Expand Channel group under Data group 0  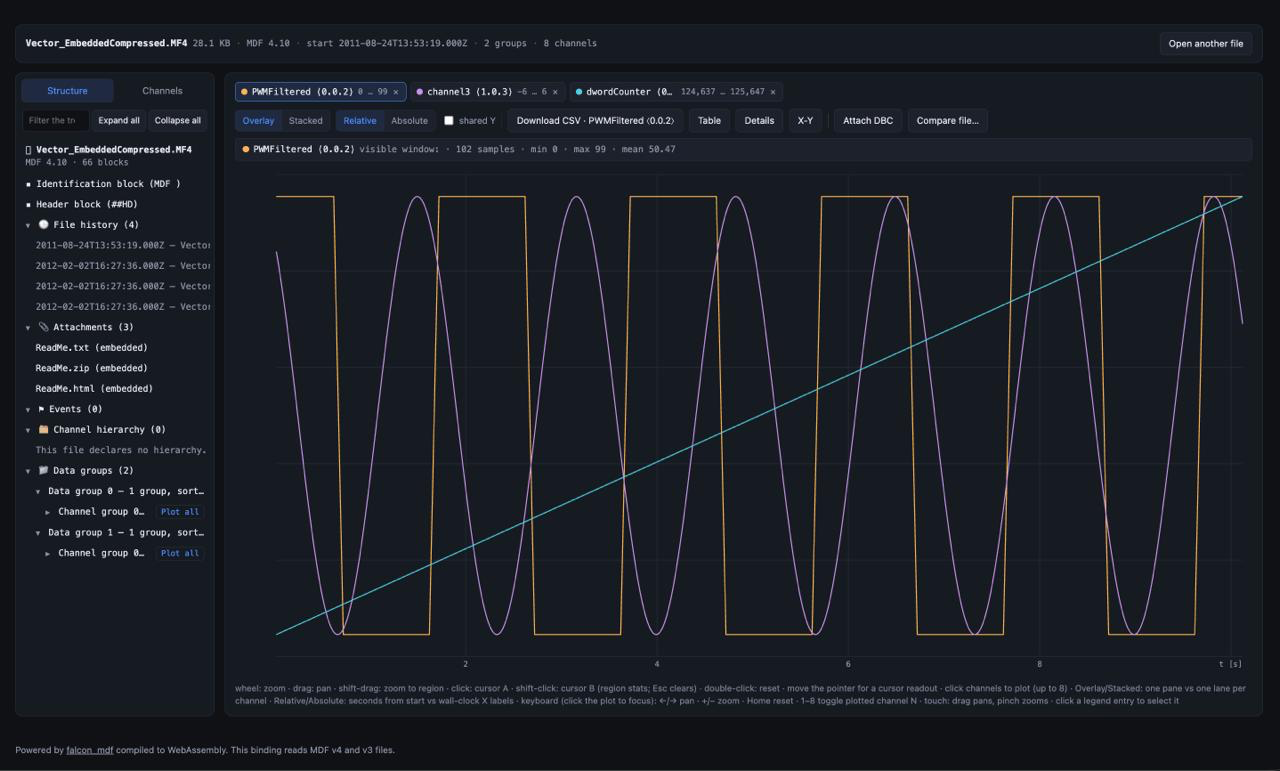click(x=48, y=512)
